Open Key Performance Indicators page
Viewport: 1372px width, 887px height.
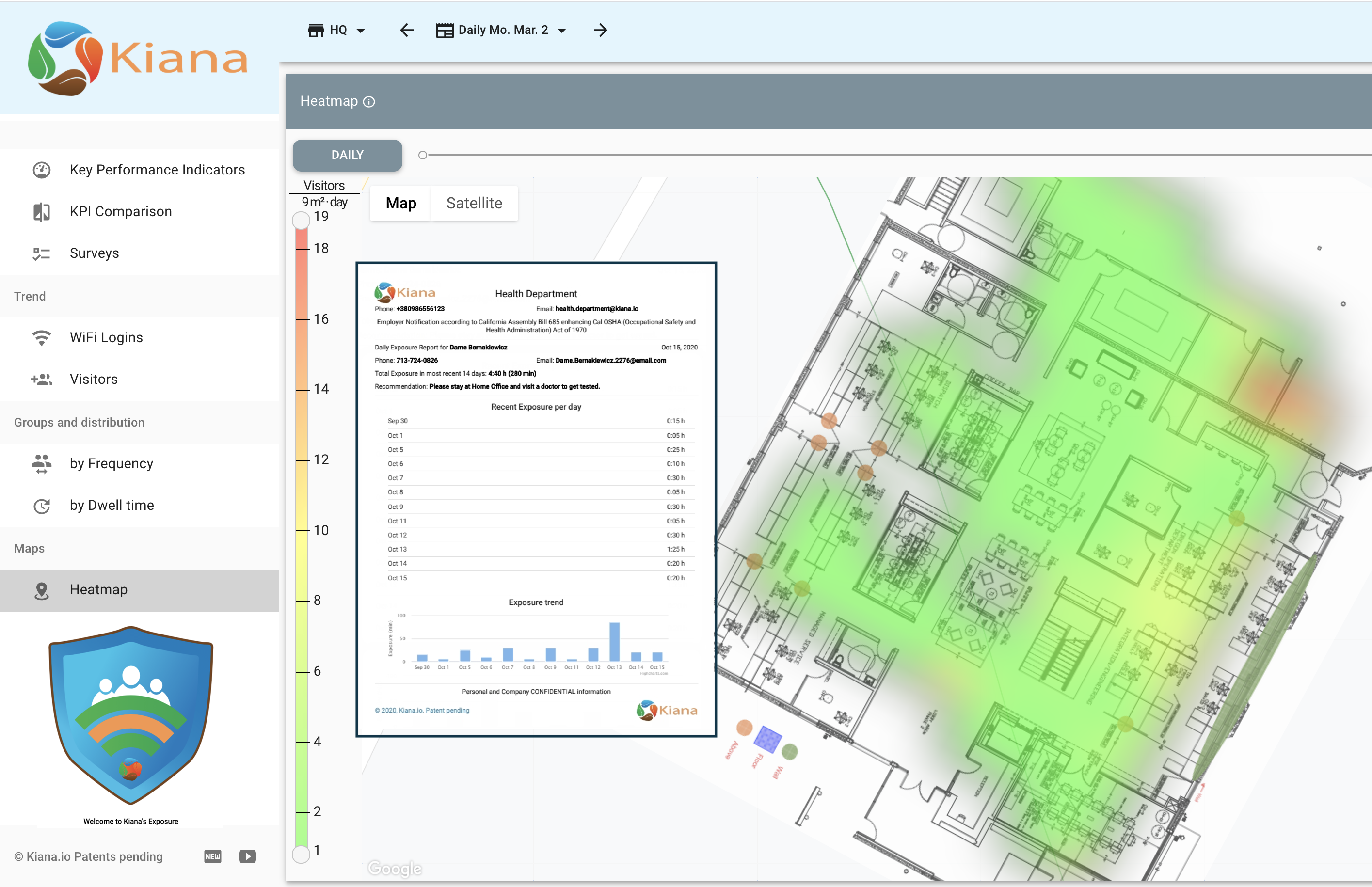(140, 170)
